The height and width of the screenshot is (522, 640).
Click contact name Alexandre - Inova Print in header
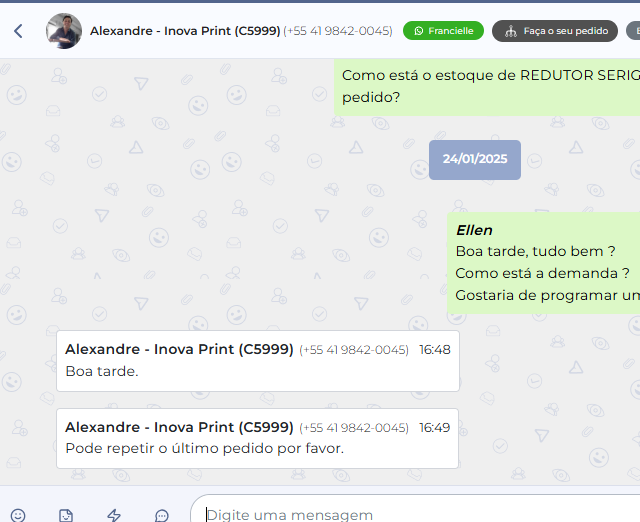[x=184, y=31]
